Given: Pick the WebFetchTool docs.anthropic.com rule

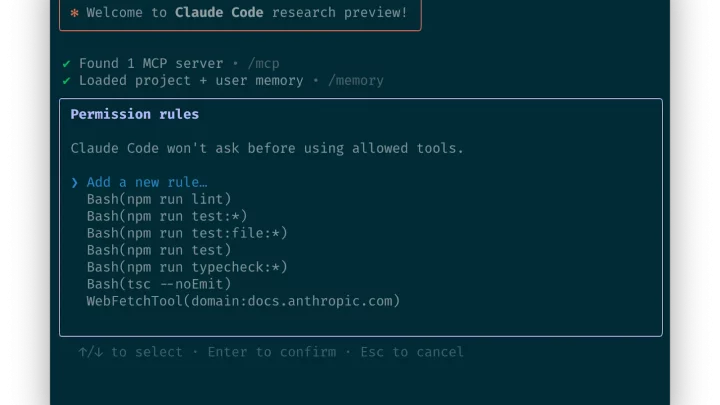Looking at the screenshot, I should click(x=243, y=301).
